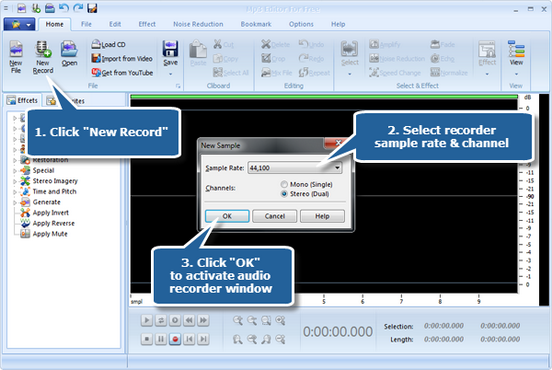Select Apply Invert in effects tree
Screen dimensions: 552x370
click(45, 213)
